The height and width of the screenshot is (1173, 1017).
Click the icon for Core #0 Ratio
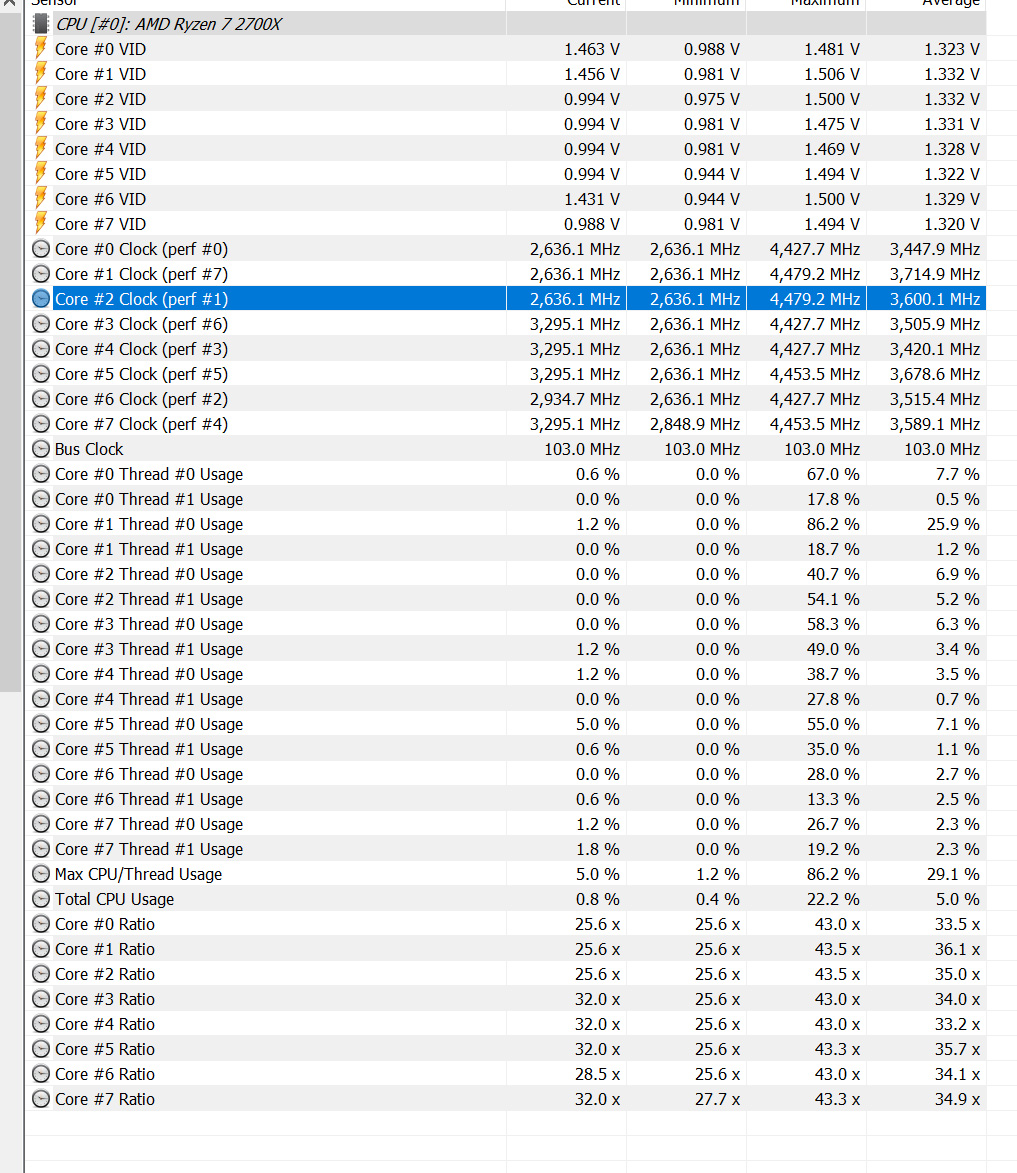pyautogui.click(x=41, y=924)
